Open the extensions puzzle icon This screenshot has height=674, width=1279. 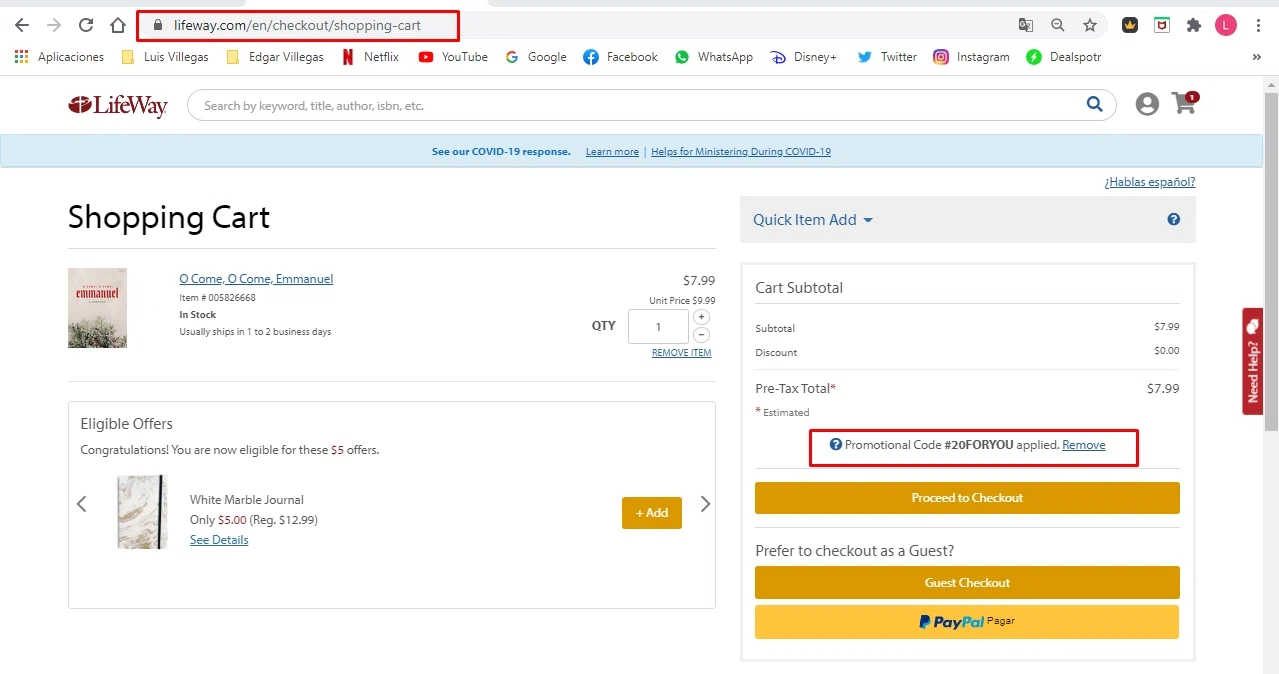click(1193, 25)
